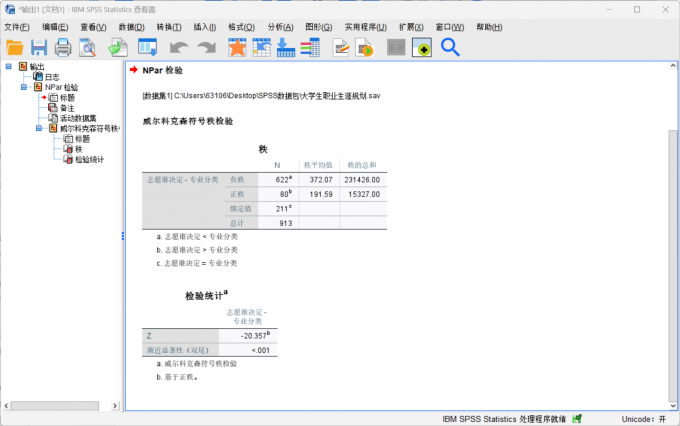Click the grey square toolbar icon

pyautogui.click(x=396, y=47)
